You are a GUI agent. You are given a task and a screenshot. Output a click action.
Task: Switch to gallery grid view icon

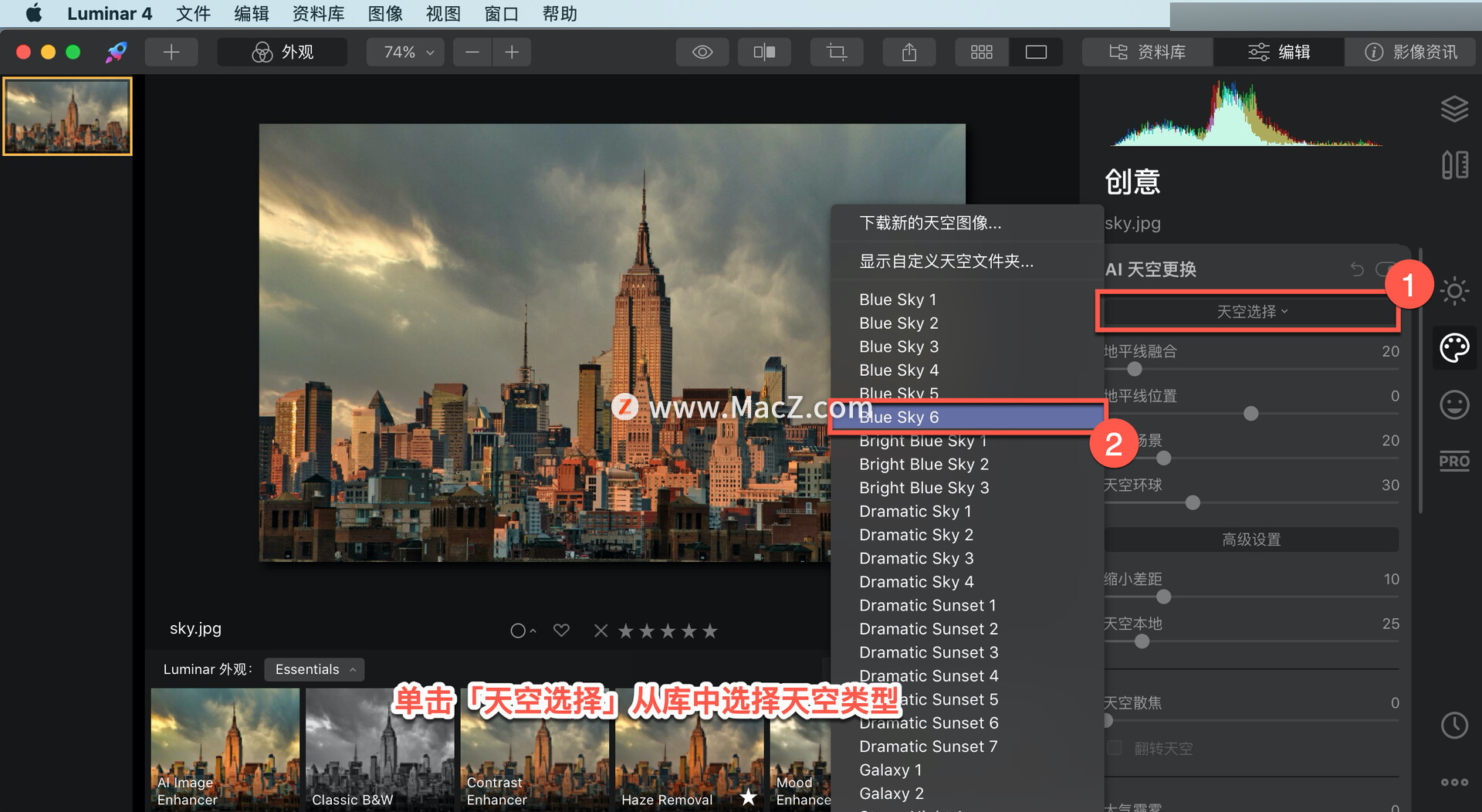[982, 52]
